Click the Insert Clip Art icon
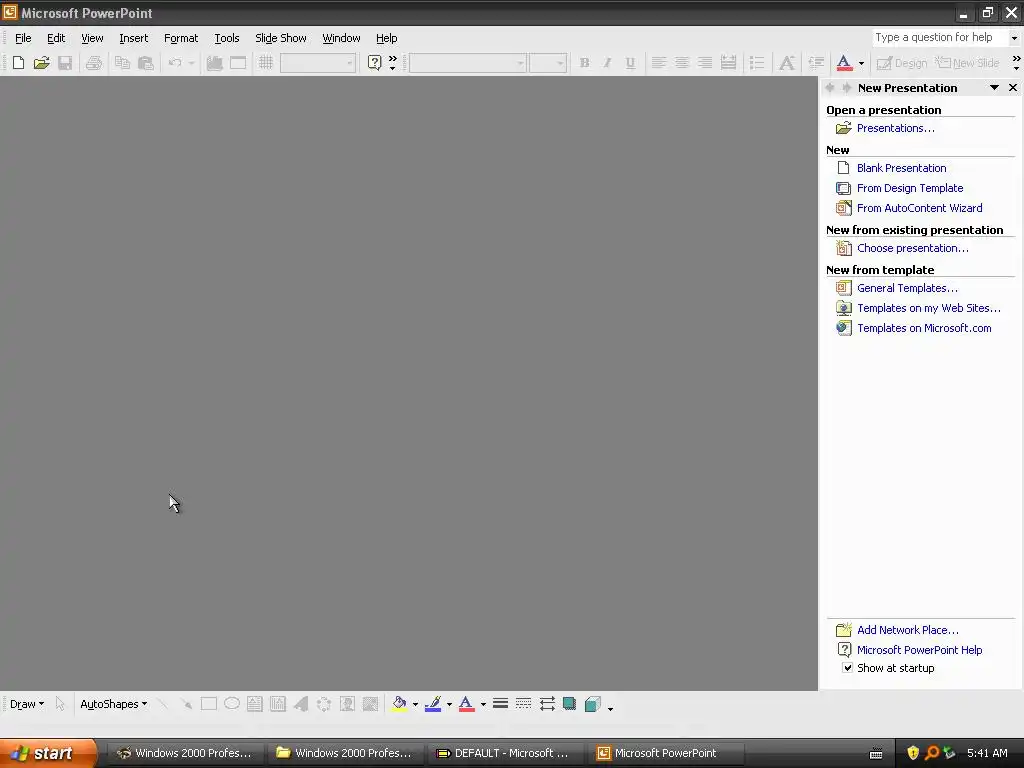 [x=347, y=704]
